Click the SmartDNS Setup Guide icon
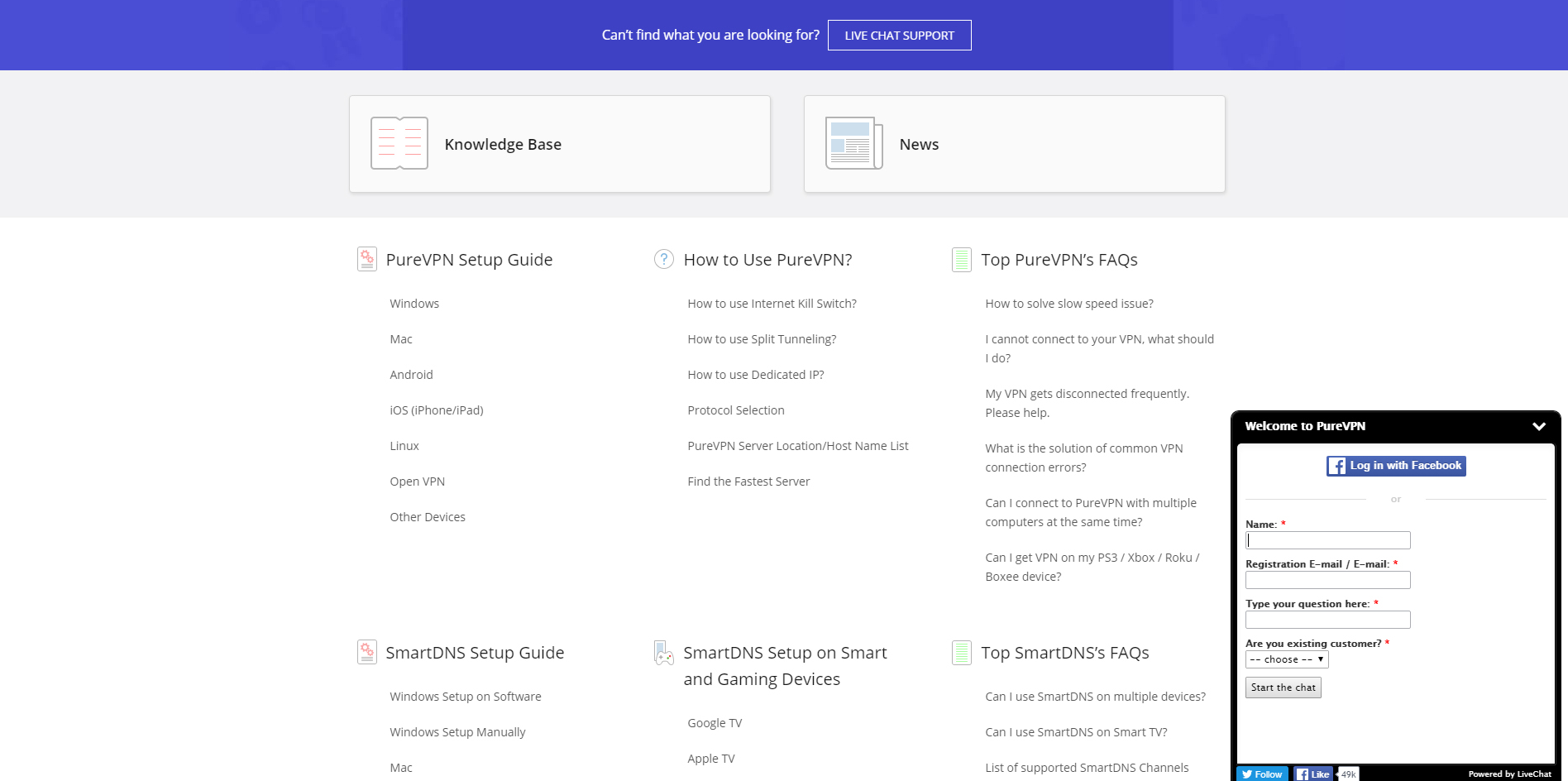 pyautogui.click(x=367, y=652)
